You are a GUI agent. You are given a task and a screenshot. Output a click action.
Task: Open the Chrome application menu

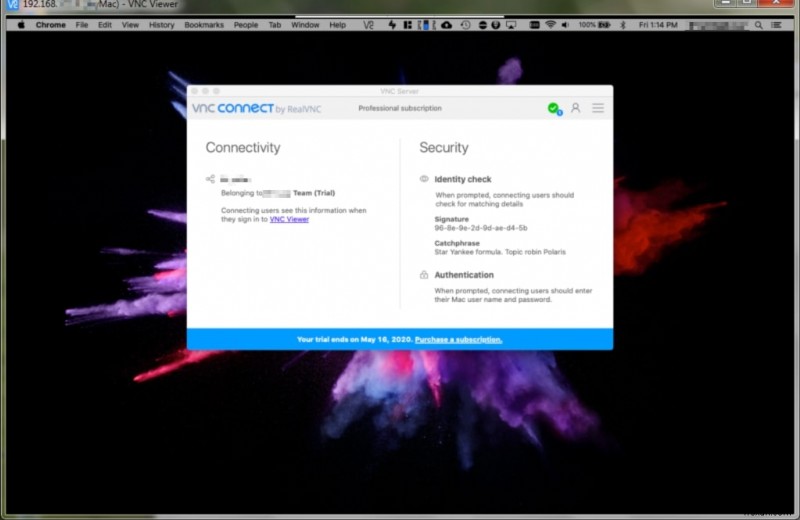(51, 24)
